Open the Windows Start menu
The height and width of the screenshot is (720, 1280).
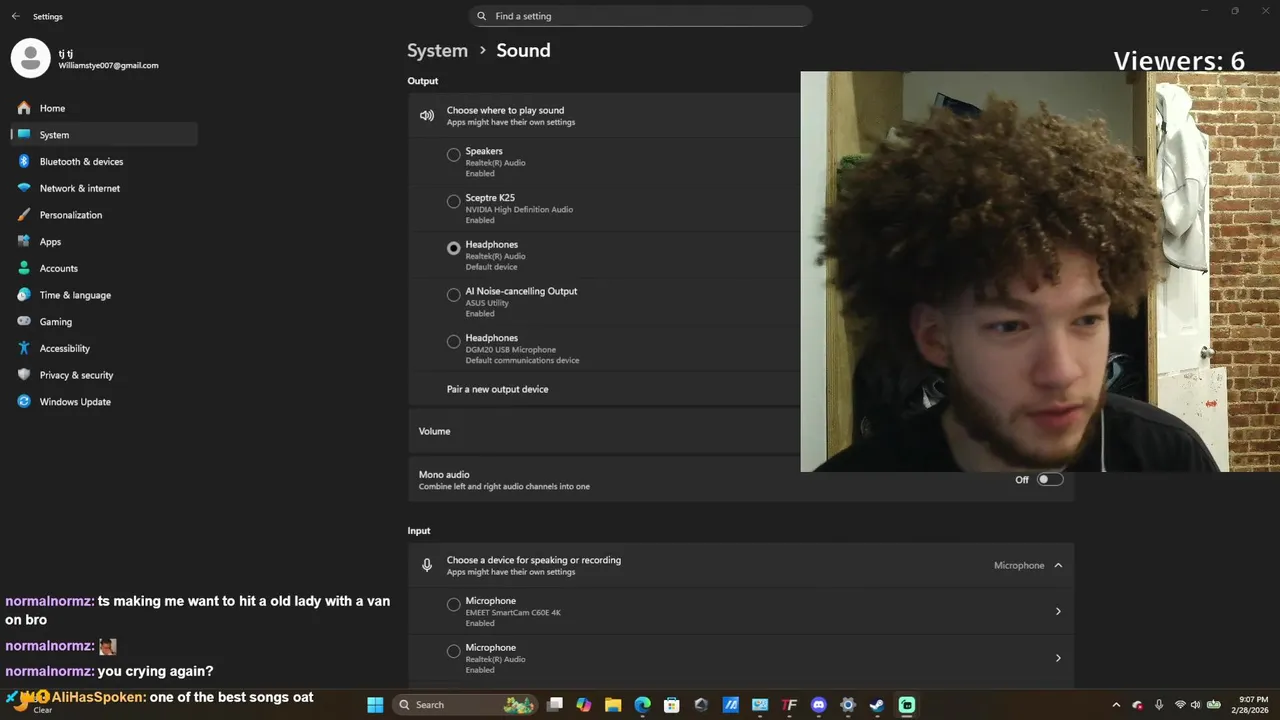pos(375,705)
